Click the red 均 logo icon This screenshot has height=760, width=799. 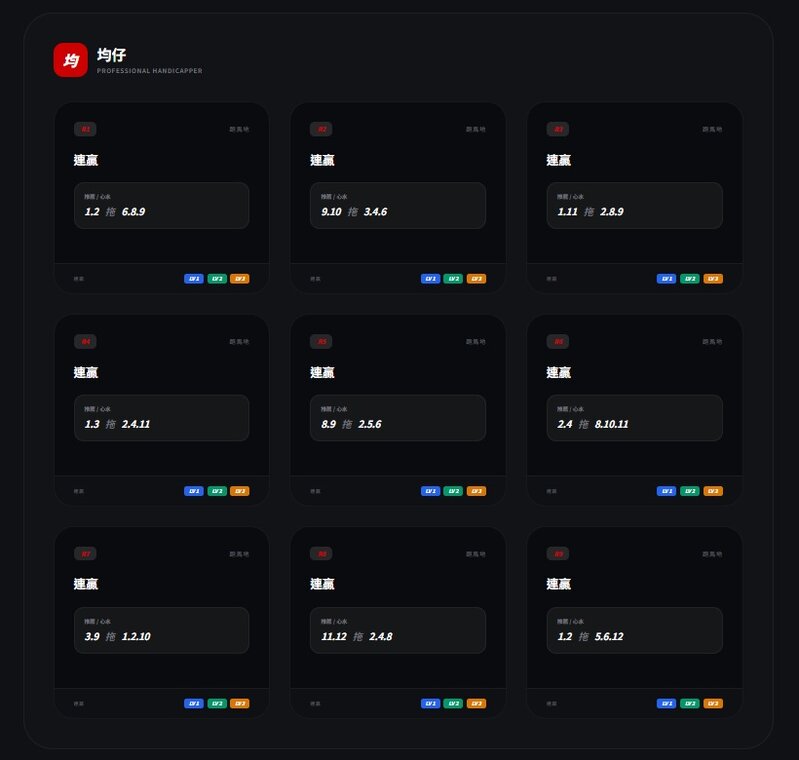tap(71, 60)
